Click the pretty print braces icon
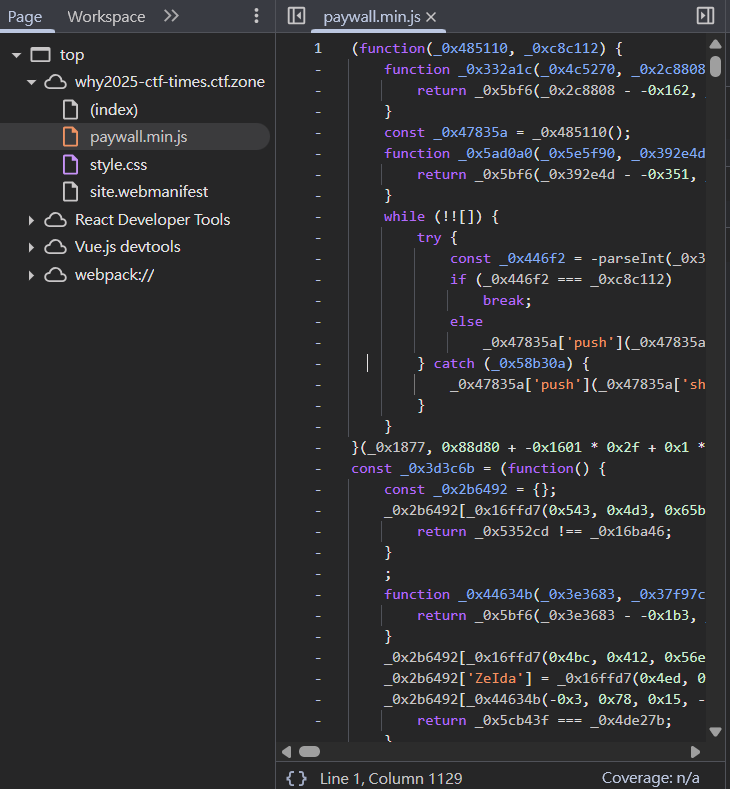730x789 pixels. tap(296, 778)
